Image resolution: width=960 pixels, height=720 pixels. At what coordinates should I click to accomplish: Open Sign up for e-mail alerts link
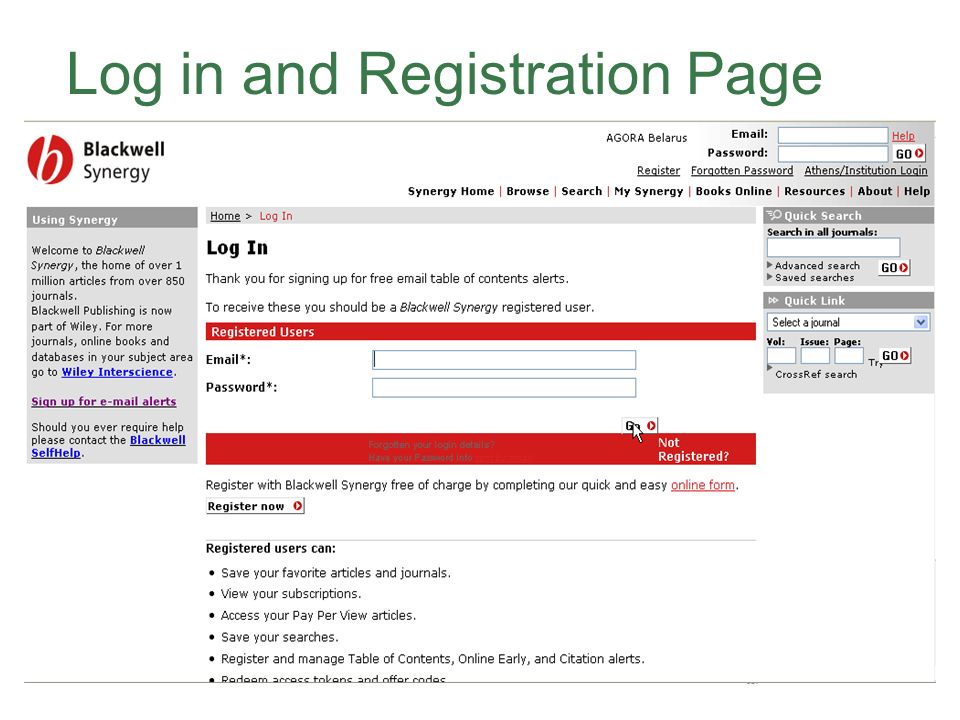103,402
